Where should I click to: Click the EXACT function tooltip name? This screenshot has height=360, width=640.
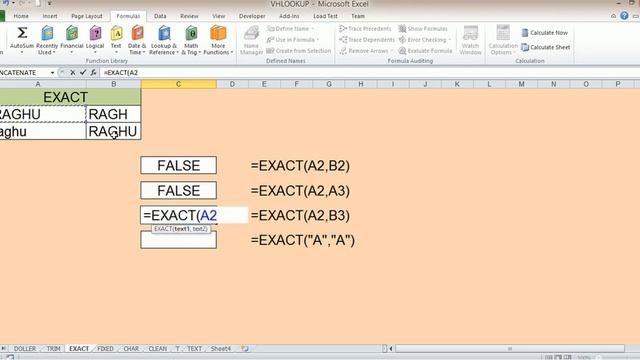tap(163, 229)
